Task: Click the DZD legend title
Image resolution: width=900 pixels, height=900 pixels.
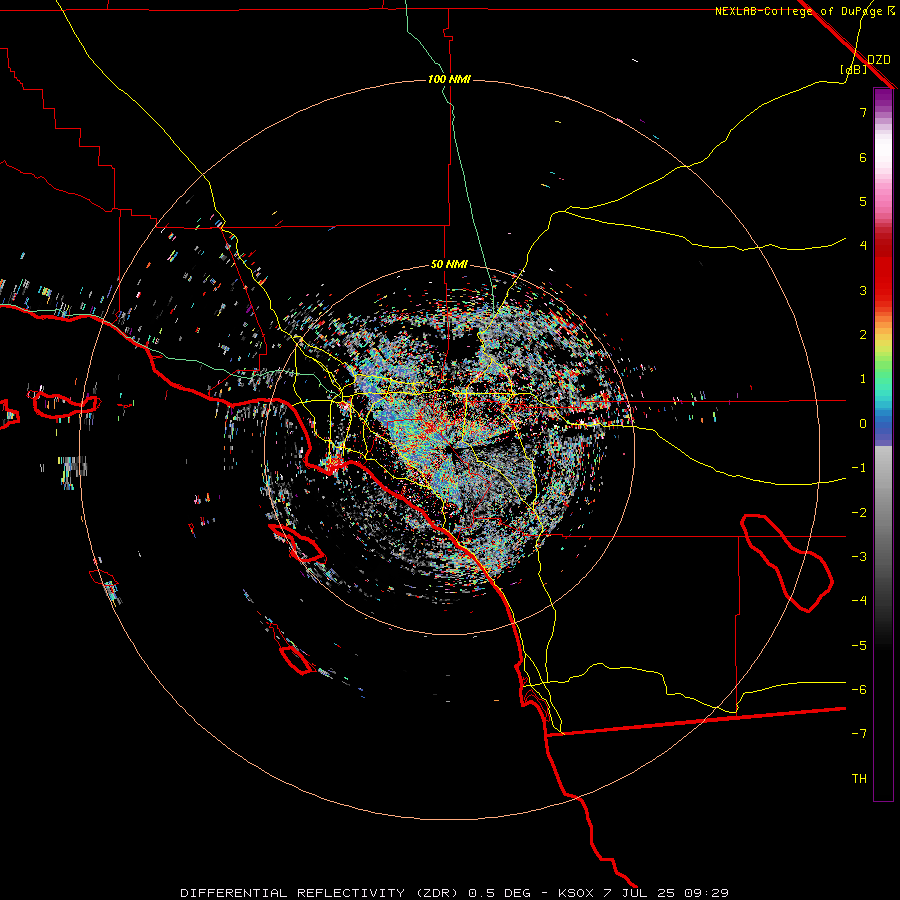Action: [879, 60]
